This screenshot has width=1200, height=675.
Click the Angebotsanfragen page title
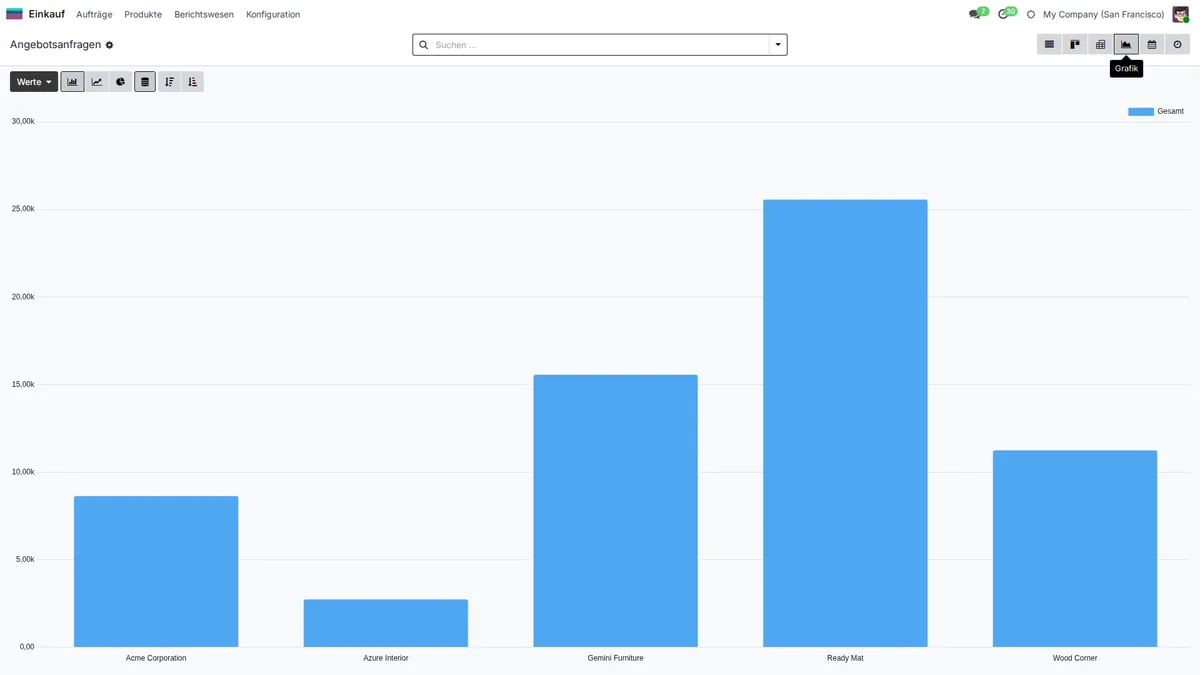[x=56, y=45]
